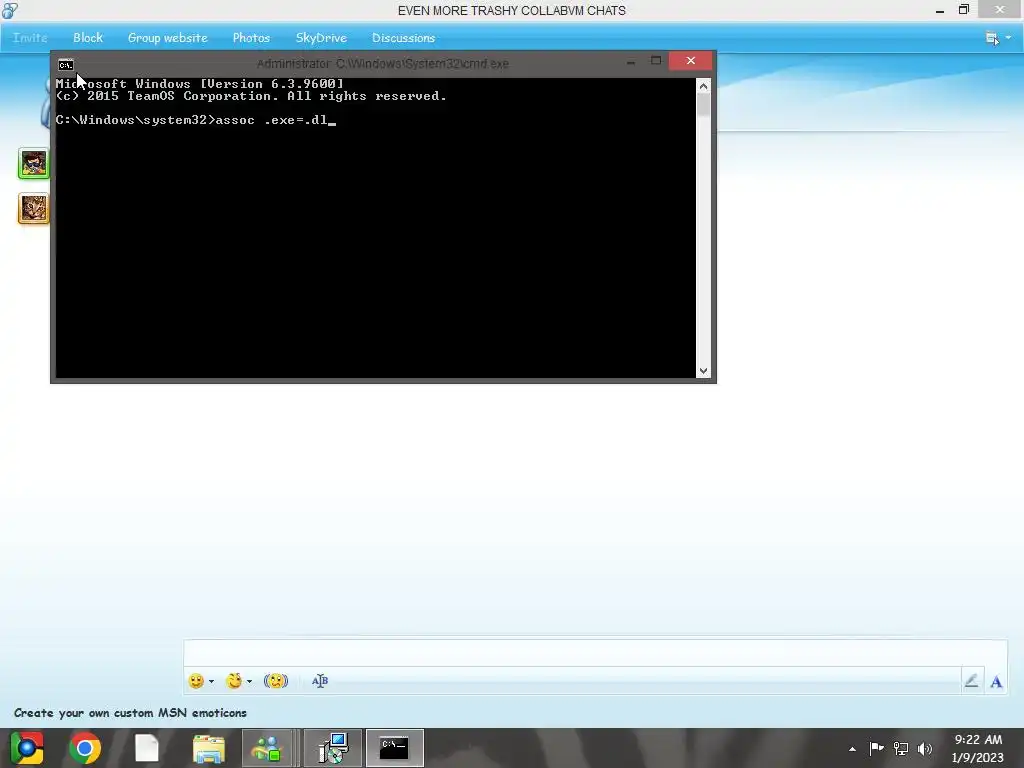Open the Group website link

168,38
